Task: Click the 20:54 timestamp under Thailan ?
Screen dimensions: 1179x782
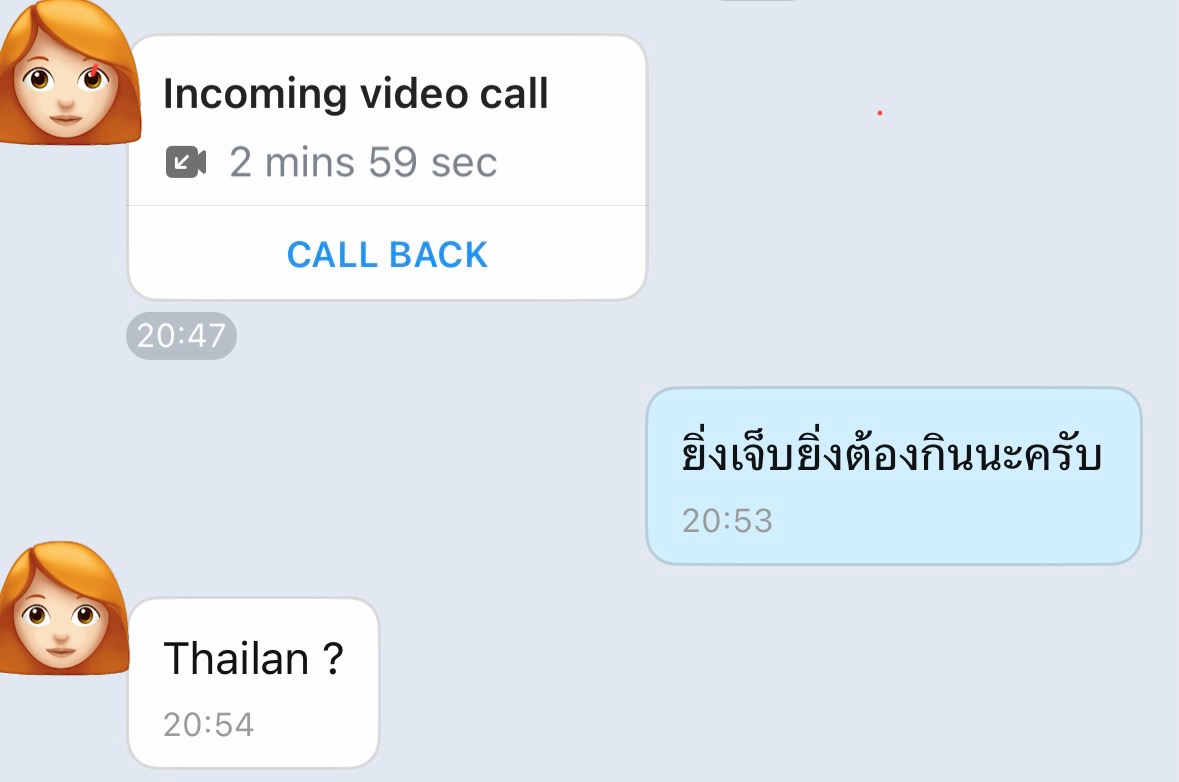Action: coord(208,724)
